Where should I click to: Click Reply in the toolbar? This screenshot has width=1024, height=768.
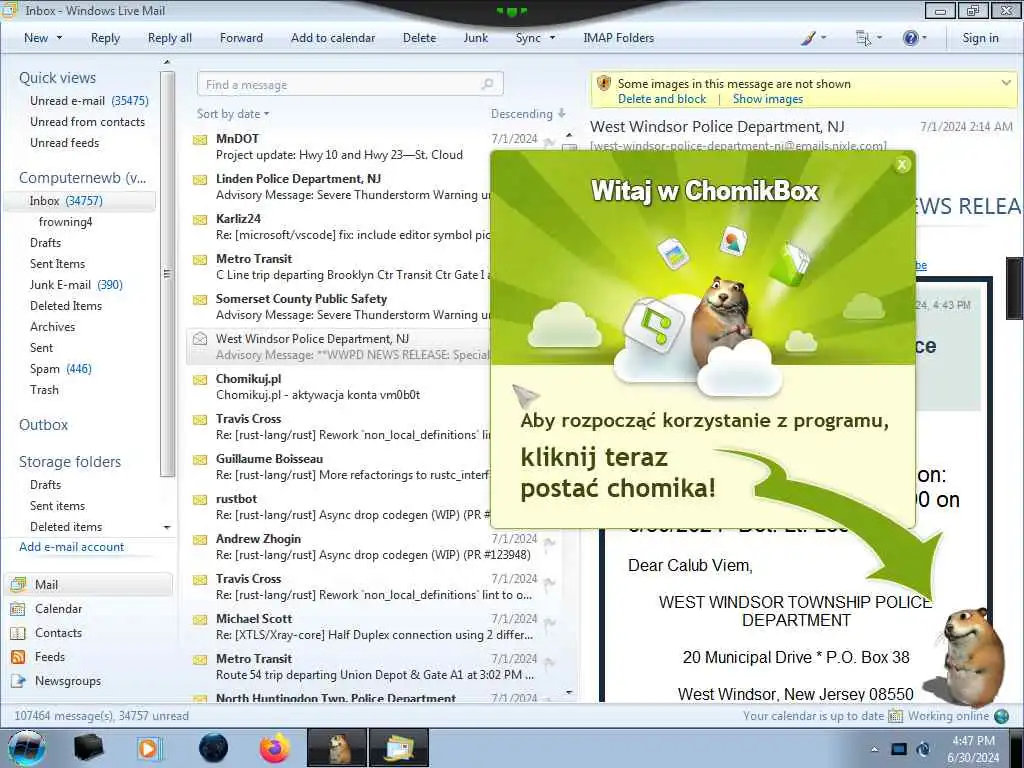(x=105, y=38)
